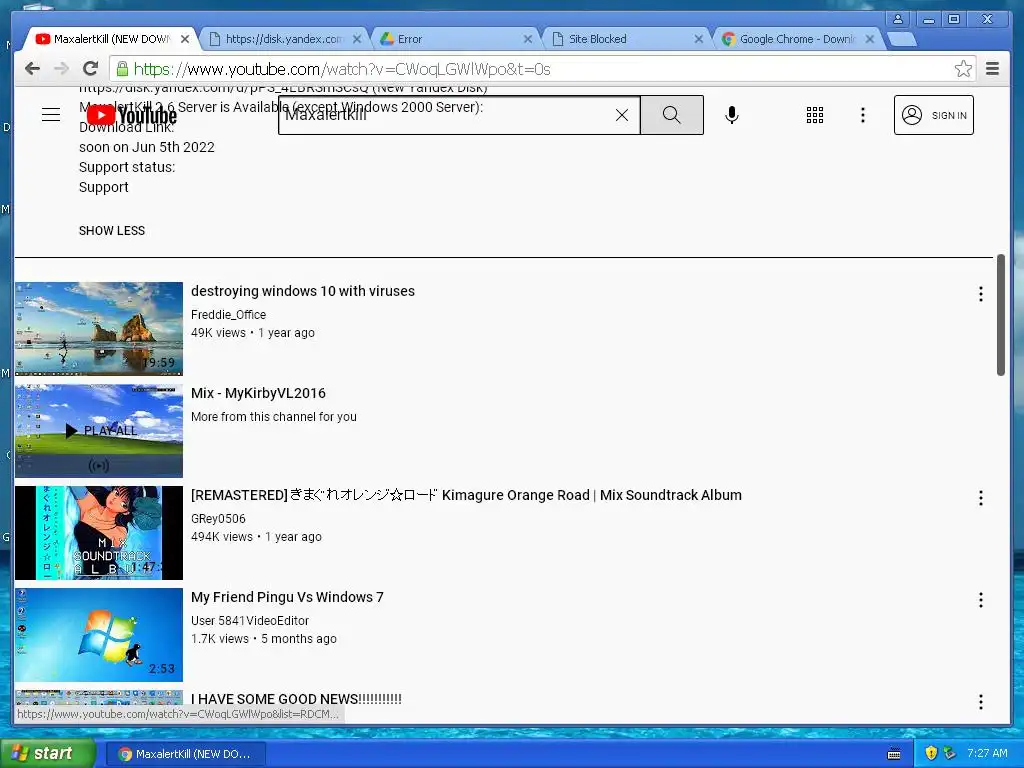The width and height of the screenshot is (1024, 768).
Task: Open the Kimagure Orange Road soundtrack thumbnail
Action: coord(99,532)
